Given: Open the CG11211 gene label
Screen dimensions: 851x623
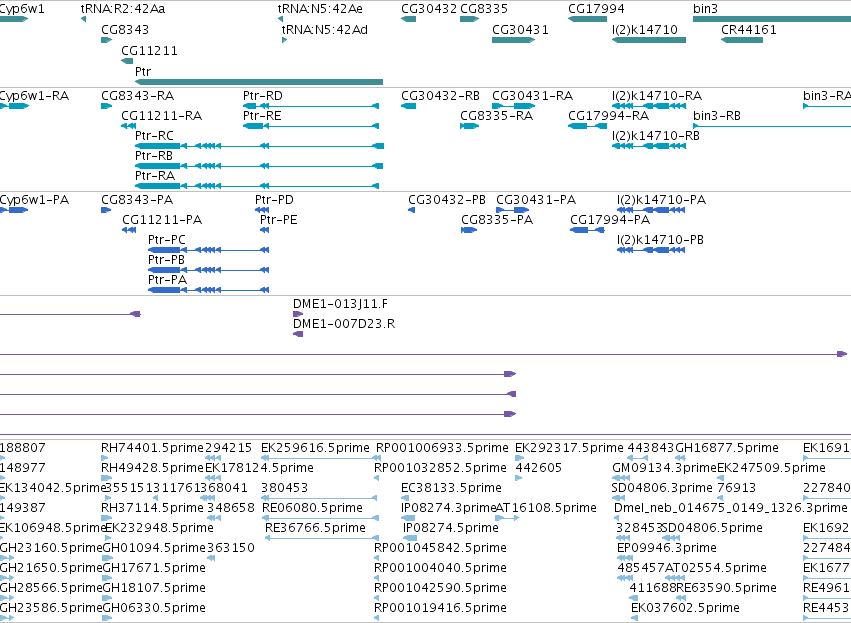Looking at the screenshot, I should (x=149, y=50).
